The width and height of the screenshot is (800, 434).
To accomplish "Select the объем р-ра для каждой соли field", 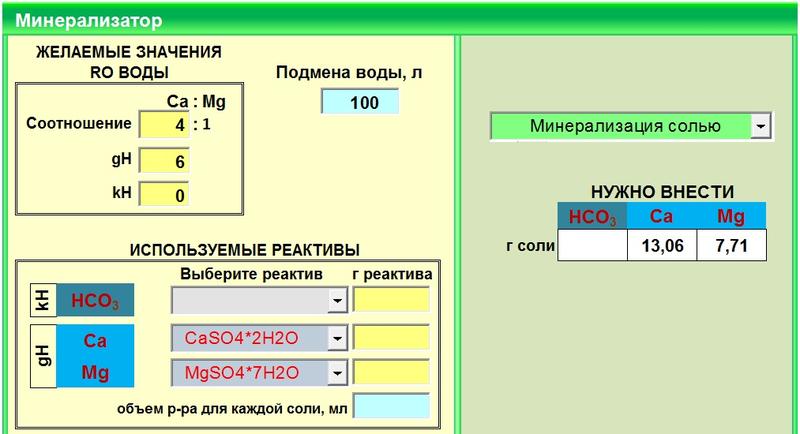I will pos(390,406).
